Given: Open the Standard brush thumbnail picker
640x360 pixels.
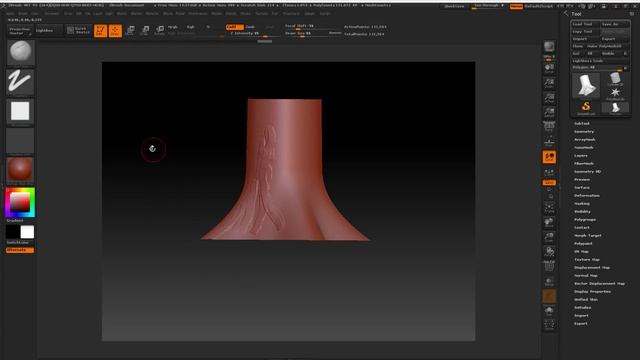Looking at the screenshot, I should tap(20, 53).
